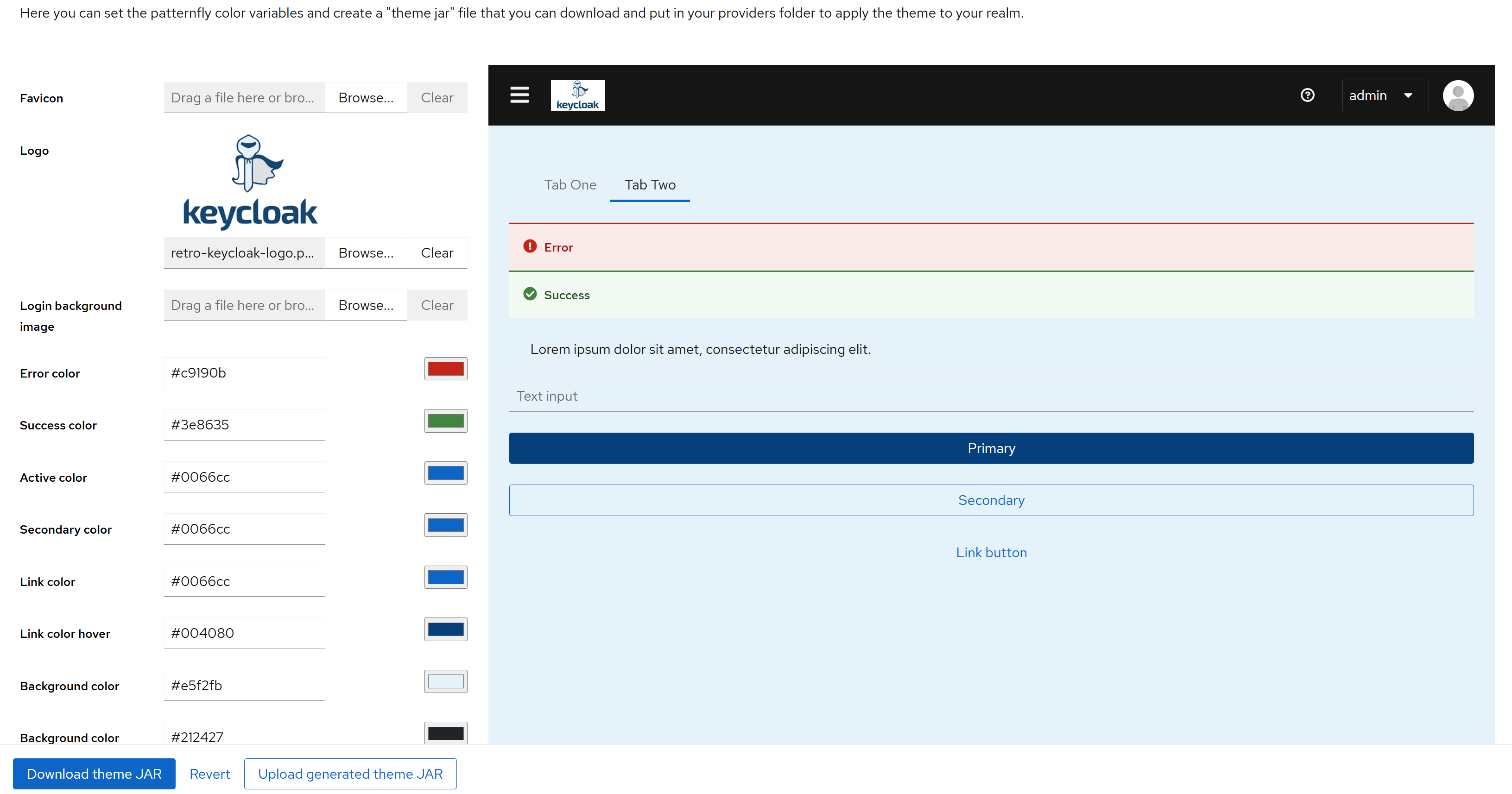Image resolution: width=1512 pixels, height=794 pixels.
Task: Select Tab Two in preview
Action: [x=650, y=185]
